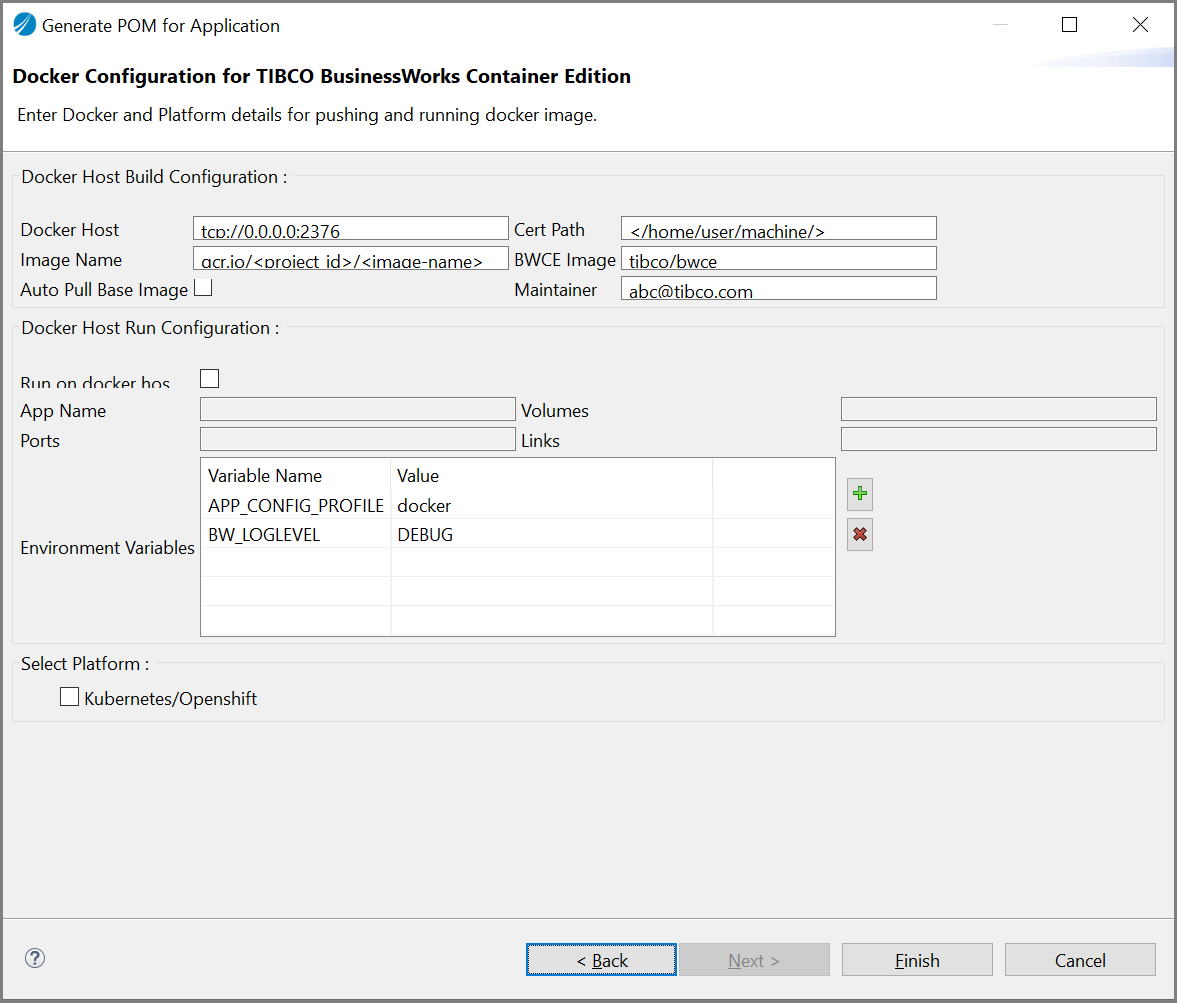The image size is (1177, 1003).
Task: Click the red X remove variable icon
Action: [859, 535]
